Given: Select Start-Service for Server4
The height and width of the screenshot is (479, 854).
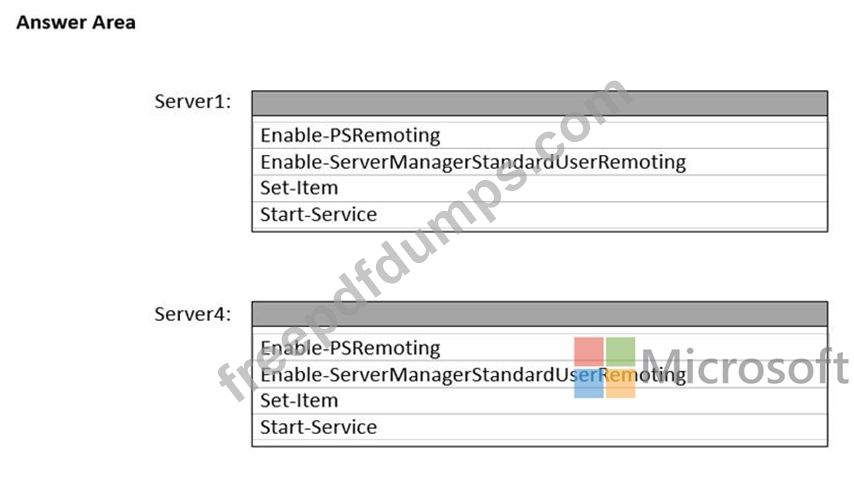Looking at the screenshot, I should pyautogui.click(x=319, y=427).
